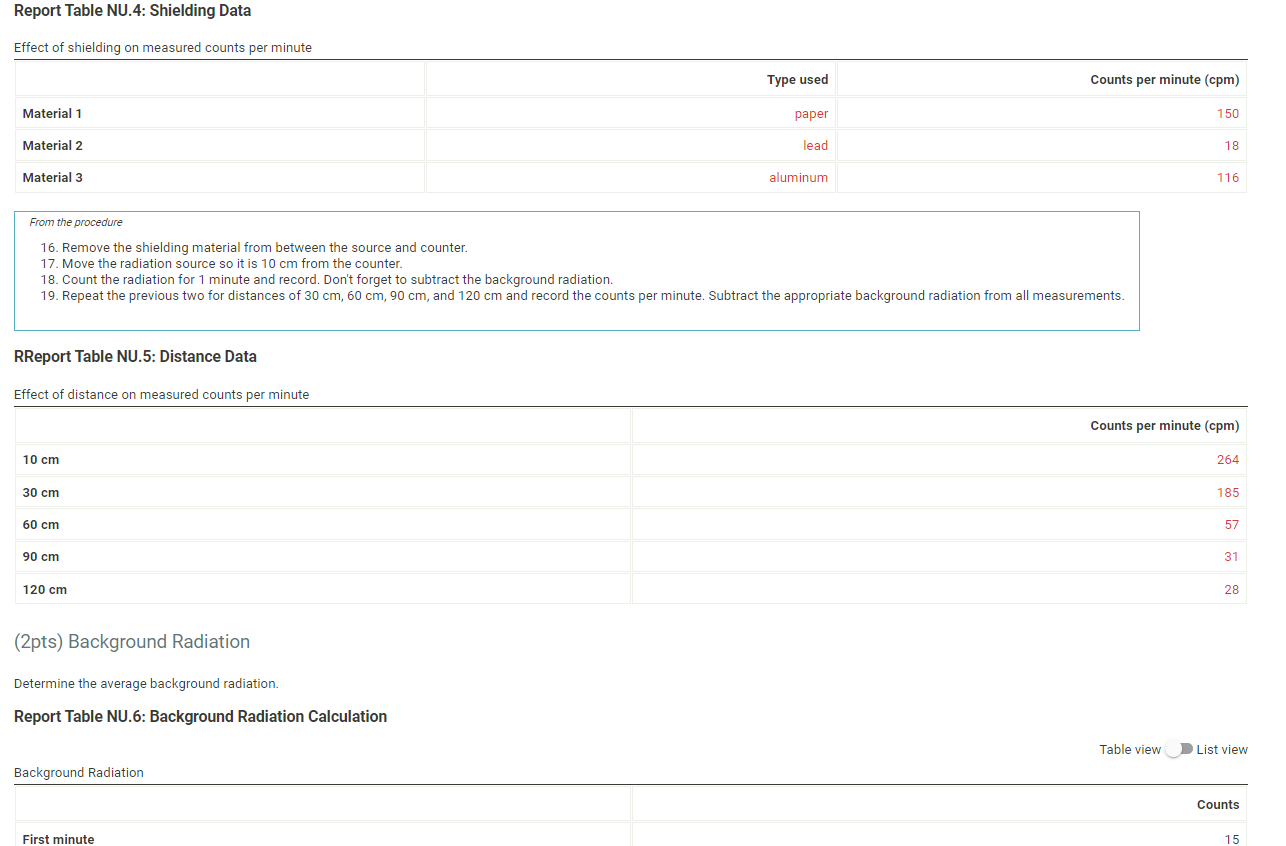Click the 'Background Radiation' section heading
1286x846 pixels.
tap(132, 641)
